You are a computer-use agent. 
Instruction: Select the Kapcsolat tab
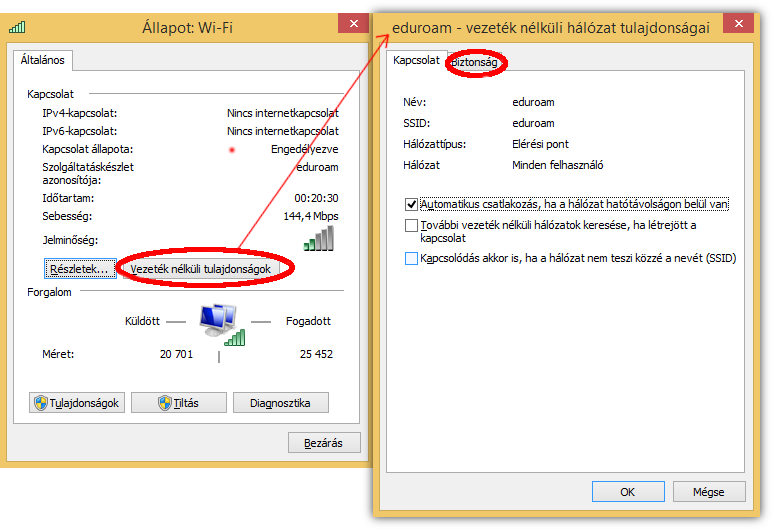coord(416,60)
